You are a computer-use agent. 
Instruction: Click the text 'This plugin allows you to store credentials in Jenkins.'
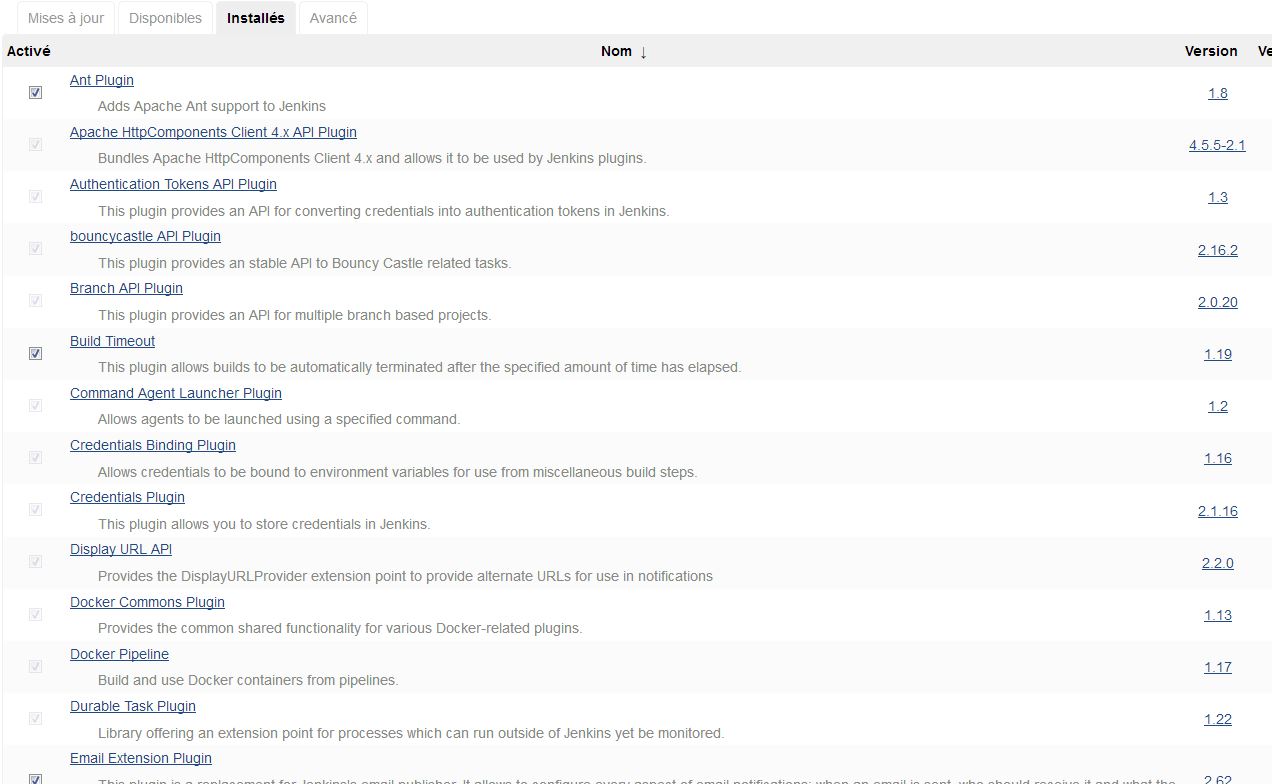point(264,524)
